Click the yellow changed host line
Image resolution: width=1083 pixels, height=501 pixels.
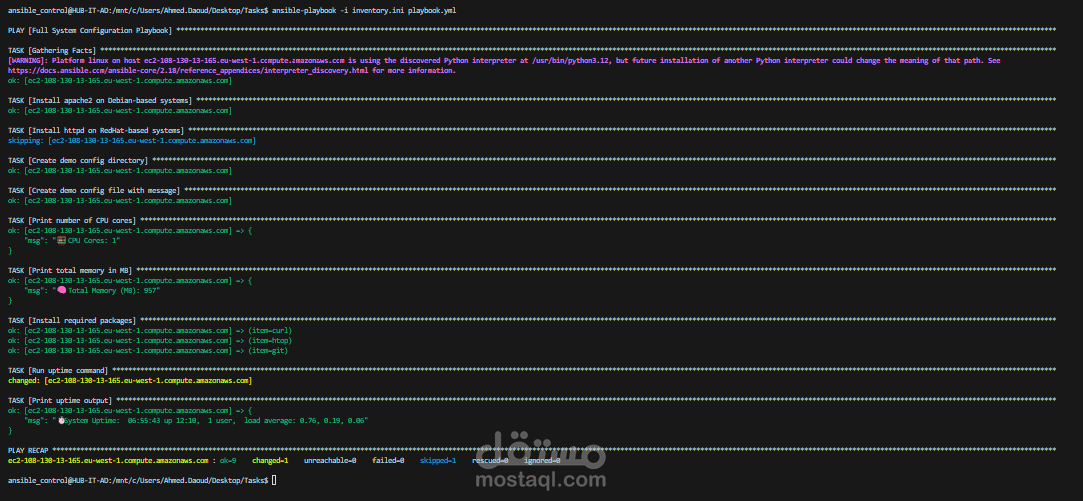[x=130, y=380]
